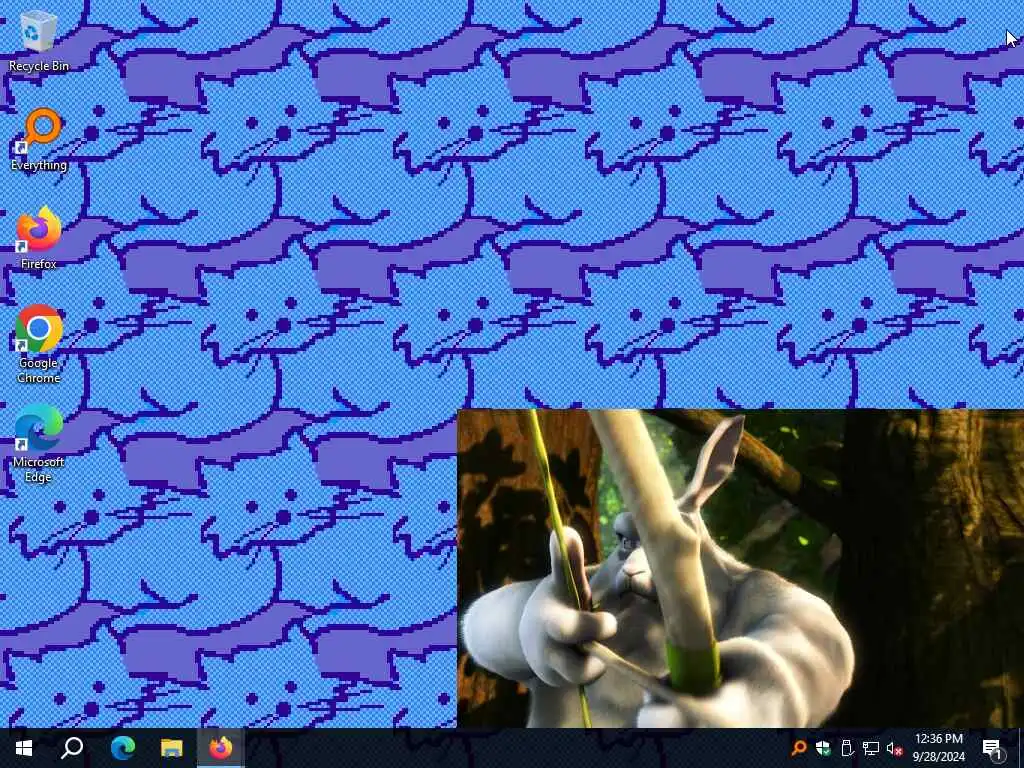Open Everything tray icon

(x=798, y=748)
